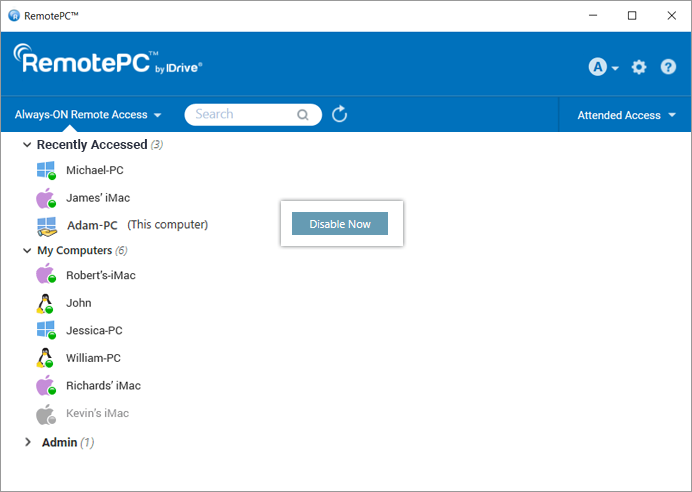Select James' iMac in the list

[98, 198]
